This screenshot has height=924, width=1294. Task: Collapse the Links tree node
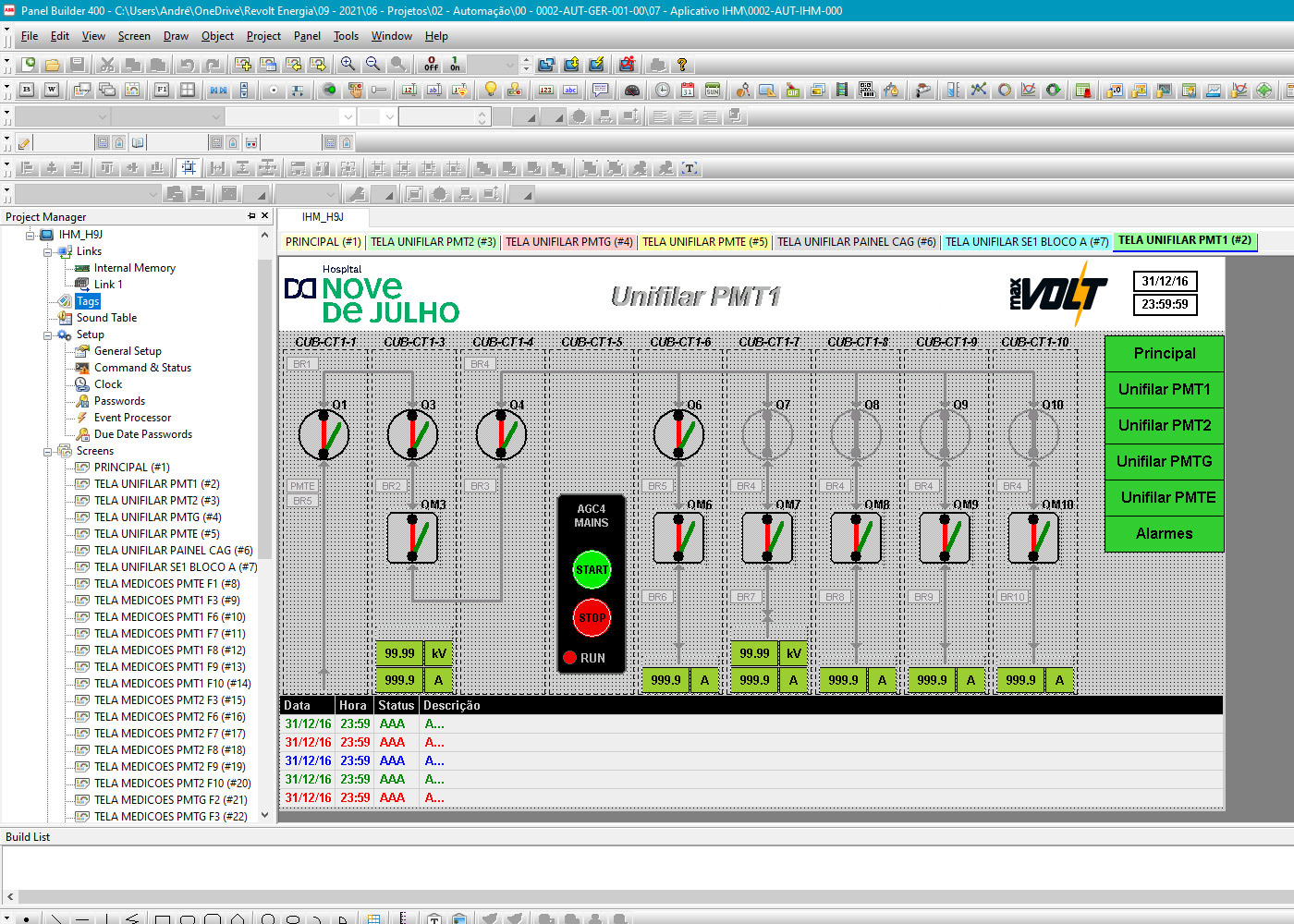47,251
